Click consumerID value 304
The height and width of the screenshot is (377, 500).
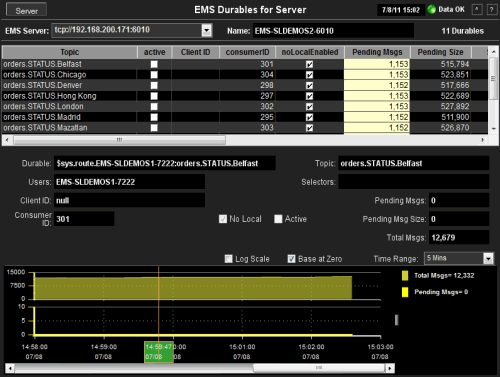tap(267, 75)
